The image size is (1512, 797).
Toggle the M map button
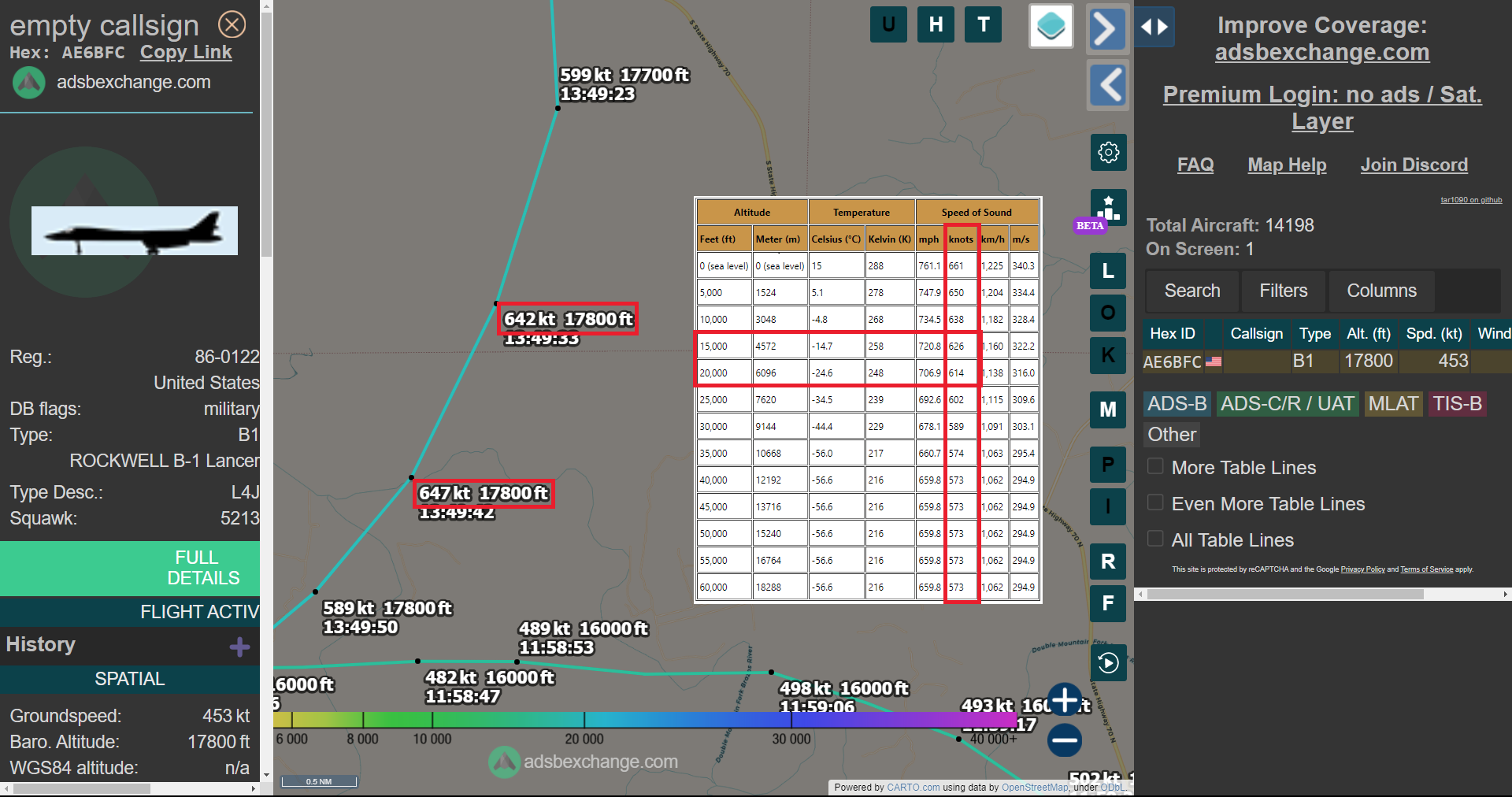[x=1108, y=410]
